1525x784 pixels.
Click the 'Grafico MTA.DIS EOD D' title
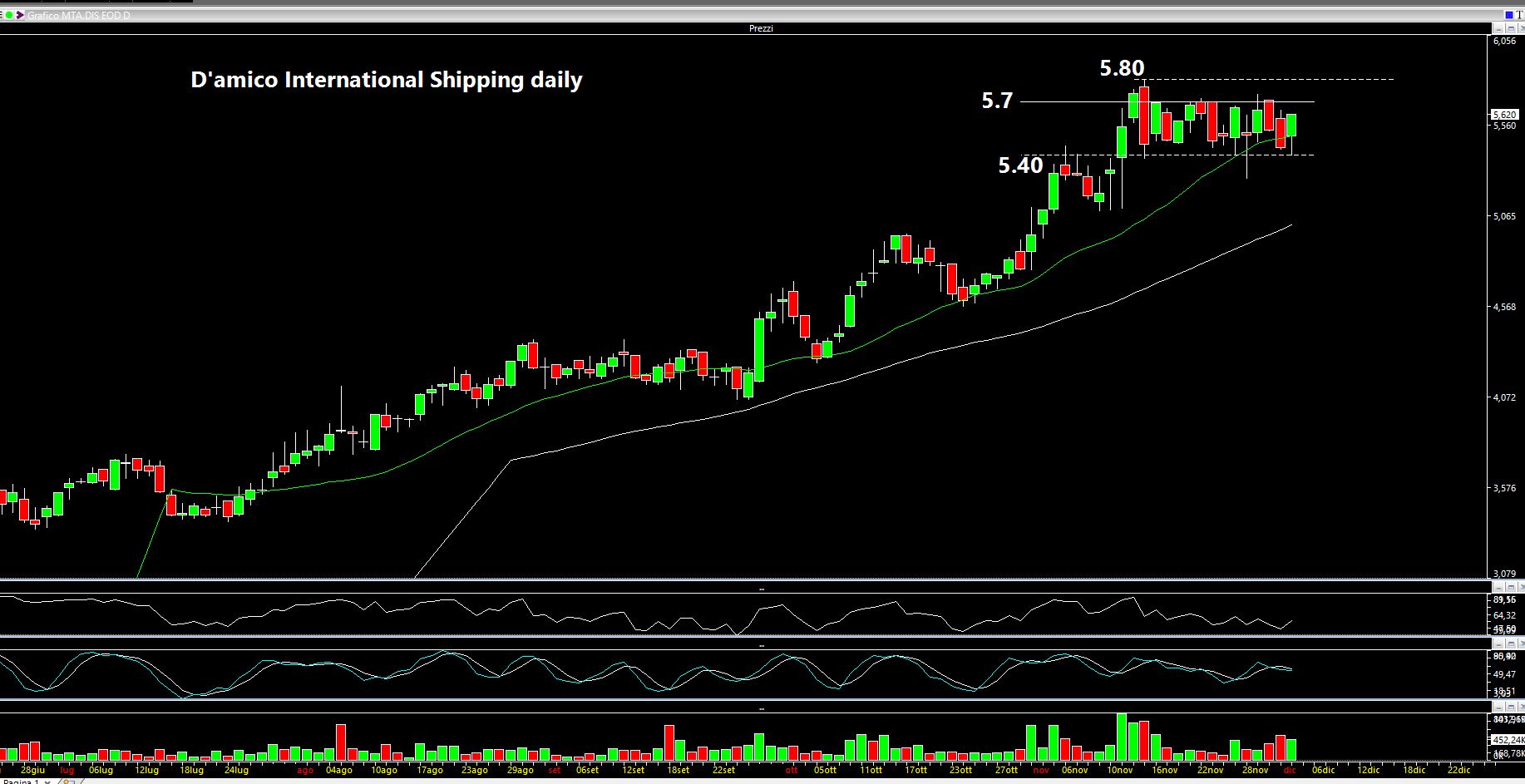point(78,15)
